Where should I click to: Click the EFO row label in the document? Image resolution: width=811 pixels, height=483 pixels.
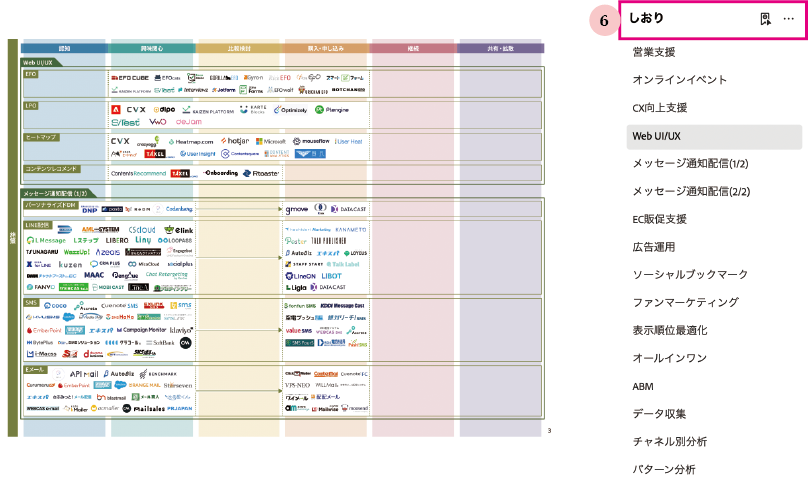click(x=31, y=74)
